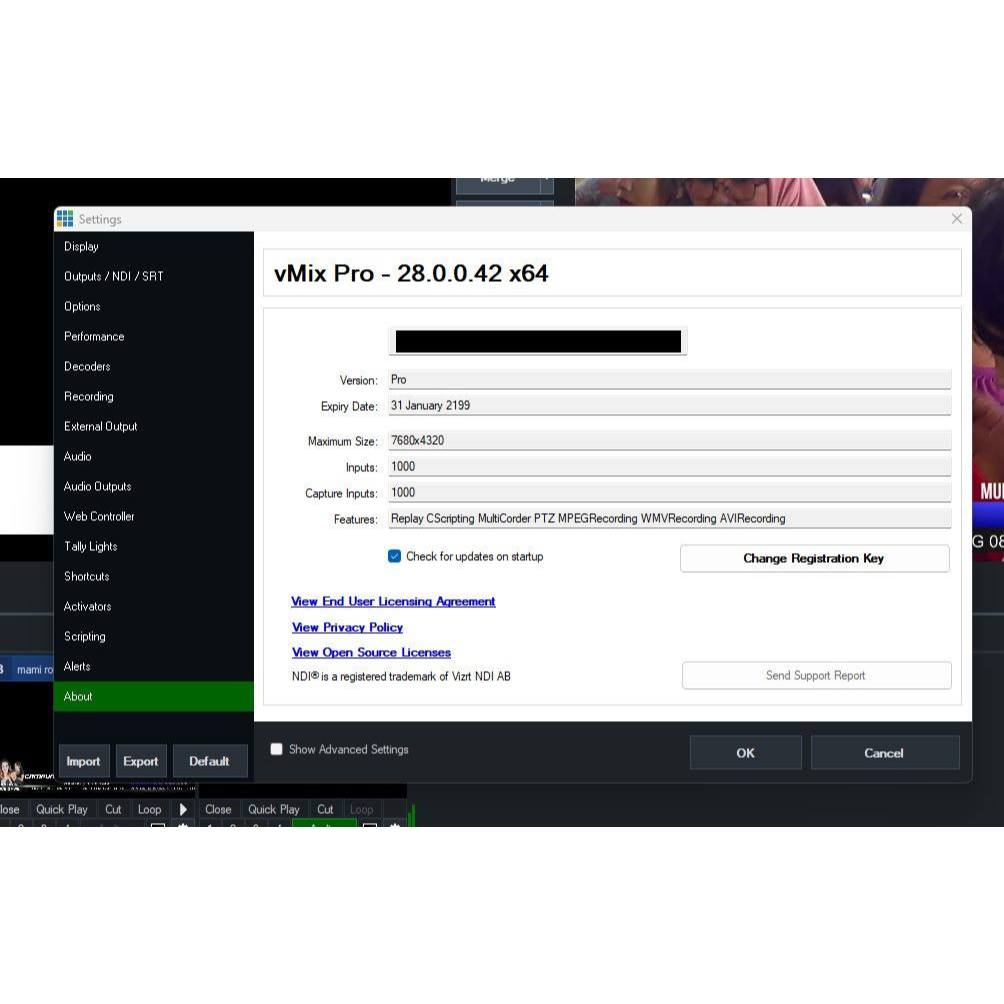1004x1004 pixels.
Task: Select External Output in the sidebar
Action: [x=154, y=426]
